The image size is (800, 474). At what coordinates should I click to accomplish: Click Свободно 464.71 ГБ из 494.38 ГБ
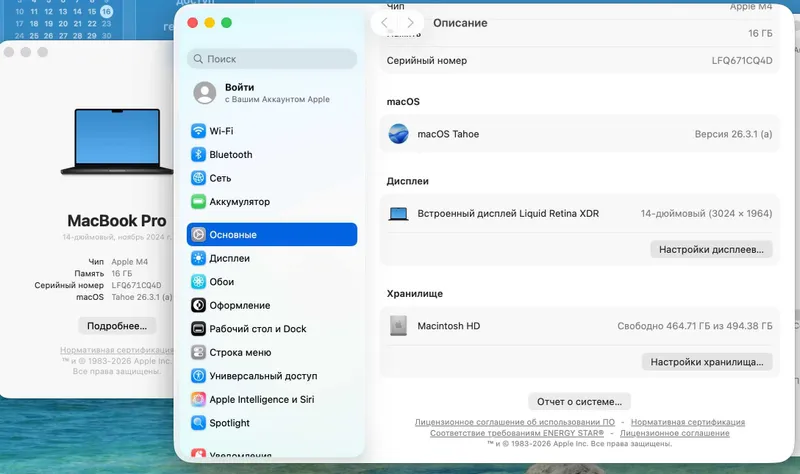[694, 326]
